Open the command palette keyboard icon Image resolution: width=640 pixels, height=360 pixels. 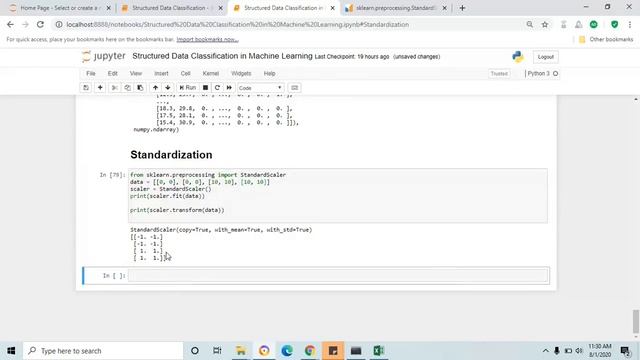[x=294, y=88]
